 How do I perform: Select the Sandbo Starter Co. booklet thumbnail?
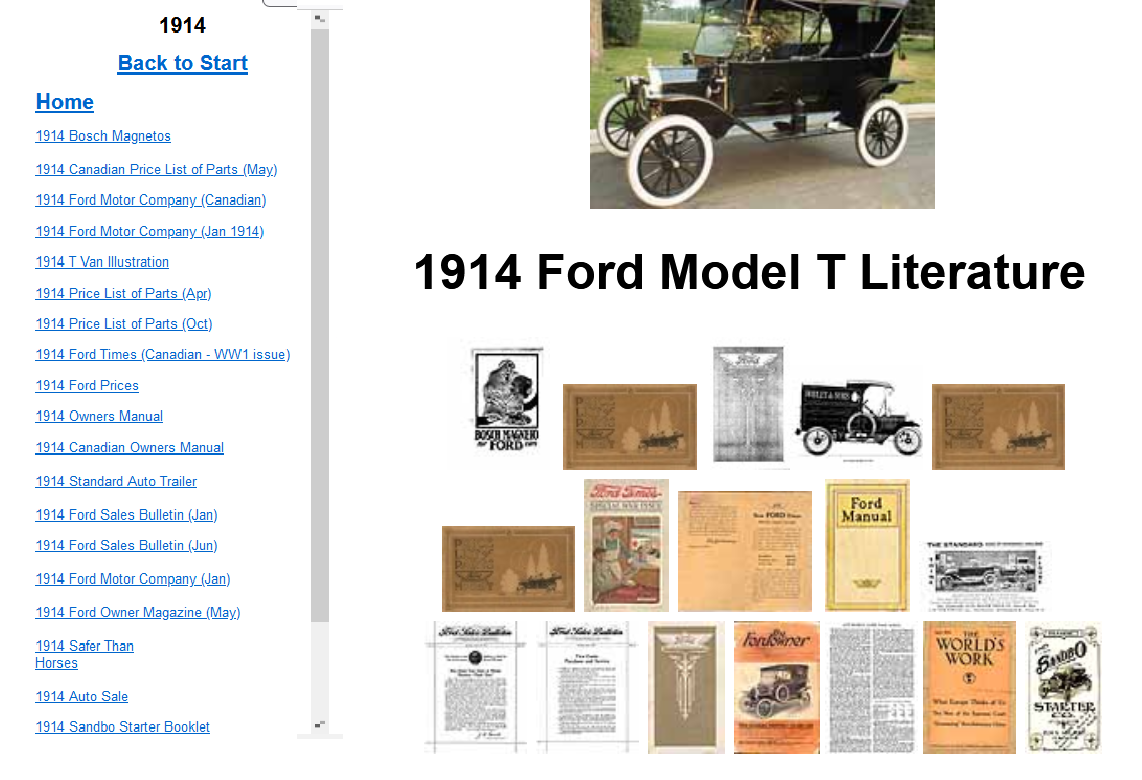click(1063, 687)
